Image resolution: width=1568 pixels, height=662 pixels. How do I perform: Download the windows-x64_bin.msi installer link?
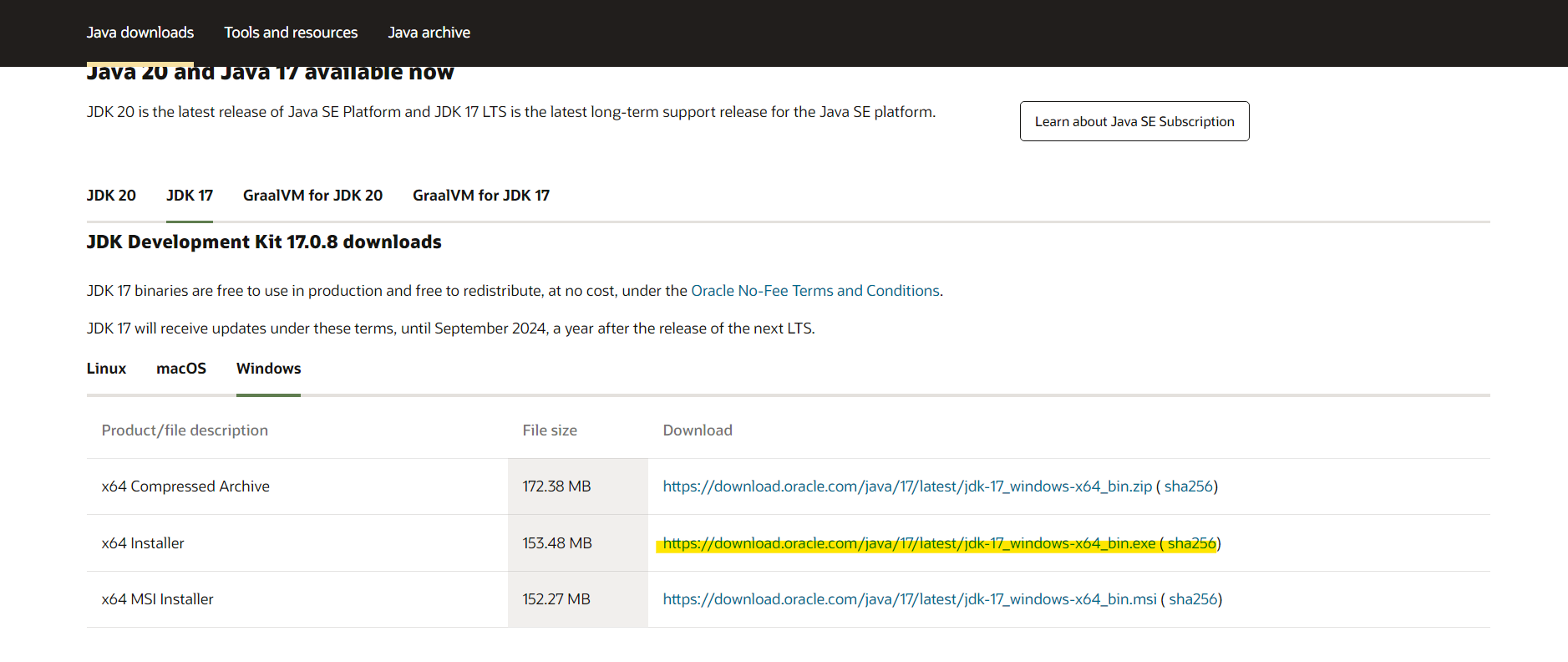pos(910,599)
